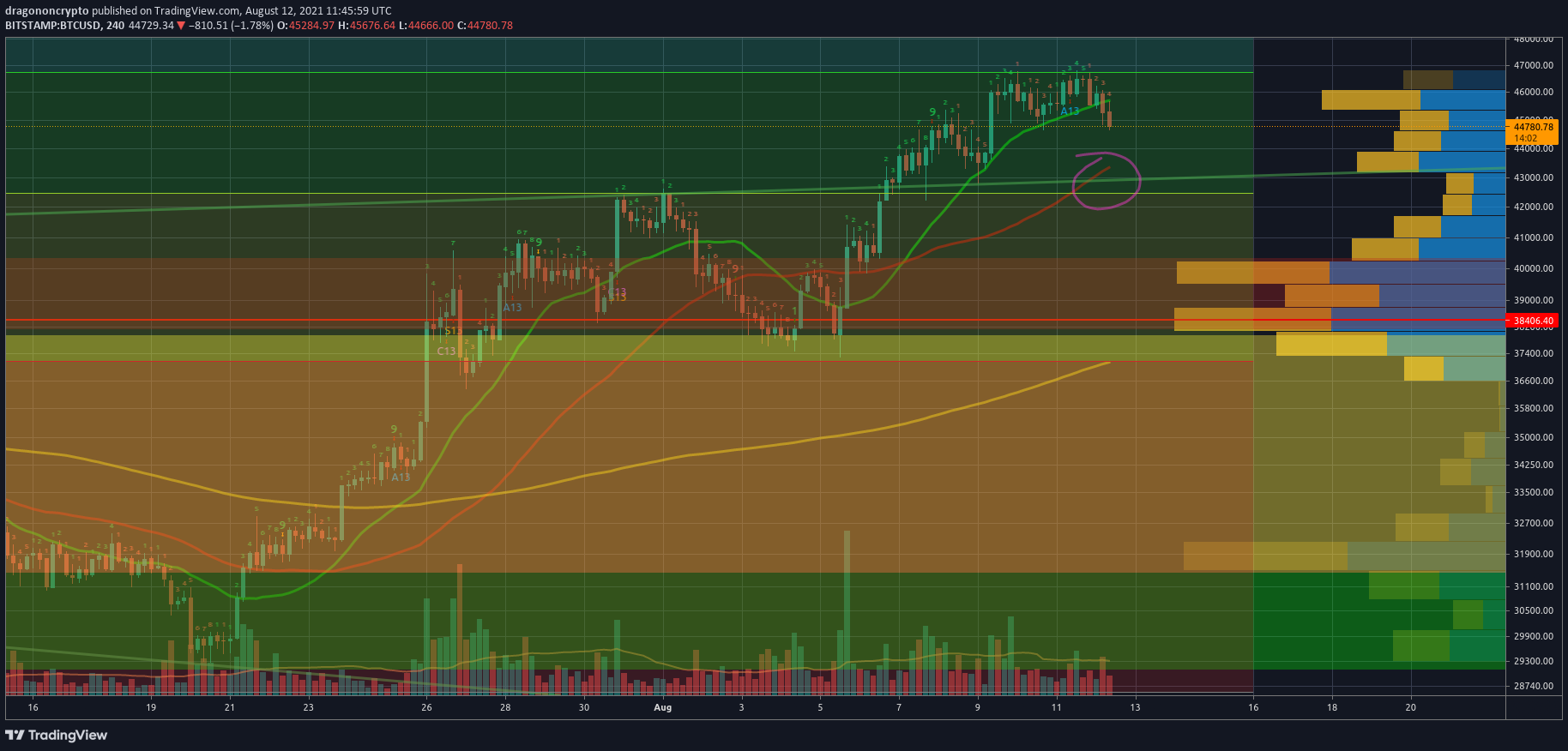
Task: Click the 30 date label on time axis
Action: click(x=584, y=707)
